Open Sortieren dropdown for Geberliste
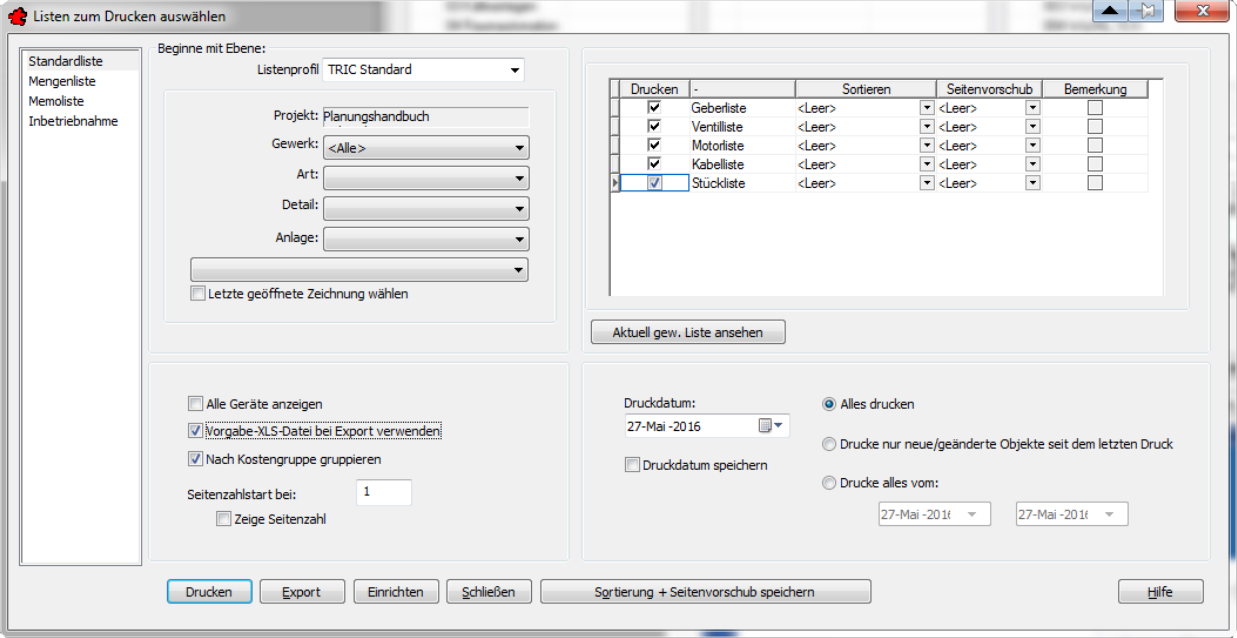1237x638 pixels. (927, 108)
